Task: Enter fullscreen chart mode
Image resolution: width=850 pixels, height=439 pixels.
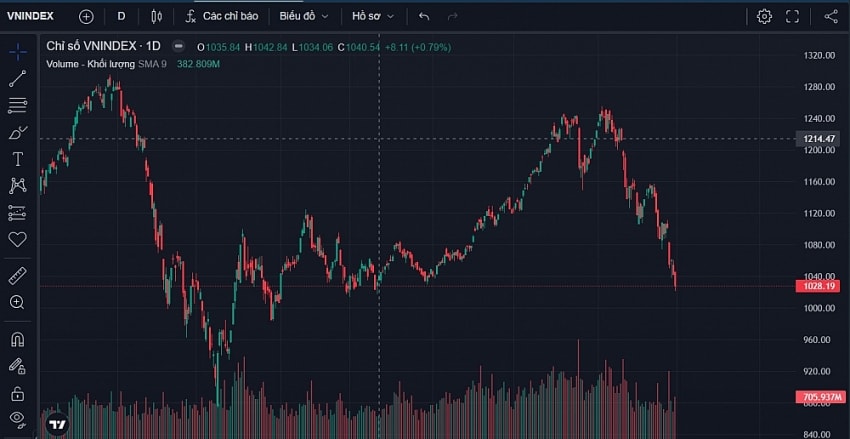Action: coord(793,16)
